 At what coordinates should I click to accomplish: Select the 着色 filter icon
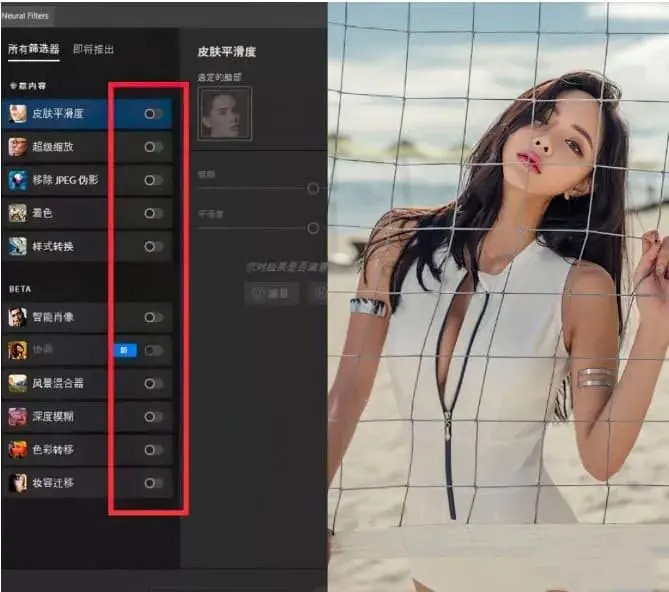pos(18,213)
